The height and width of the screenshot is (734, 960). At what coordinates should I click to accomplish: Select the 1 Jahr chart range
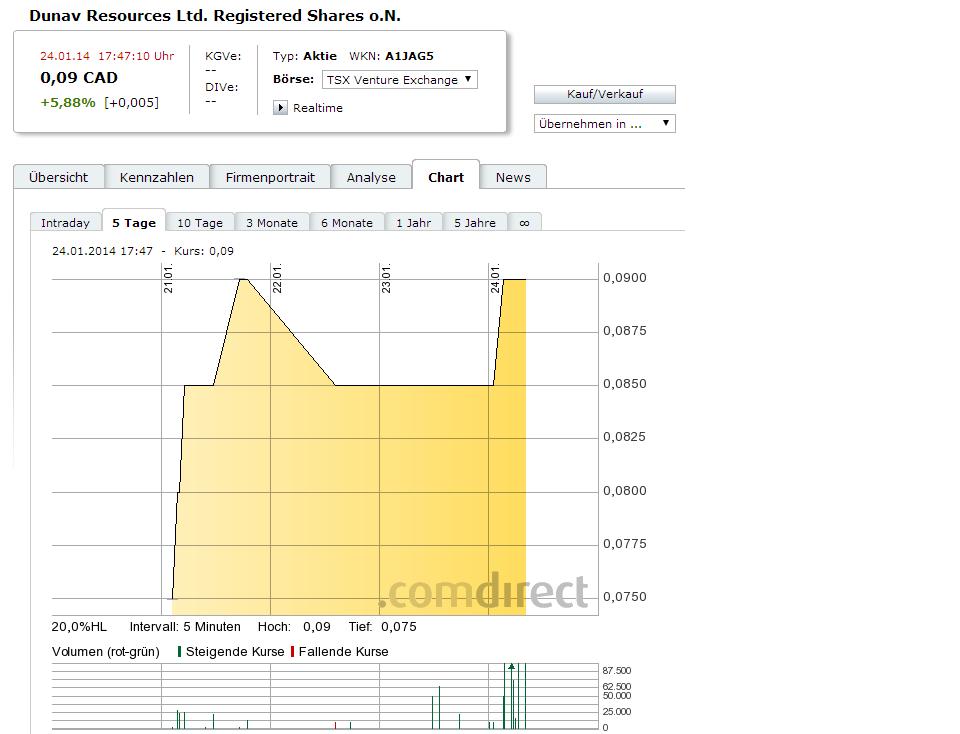click(414, 223)
